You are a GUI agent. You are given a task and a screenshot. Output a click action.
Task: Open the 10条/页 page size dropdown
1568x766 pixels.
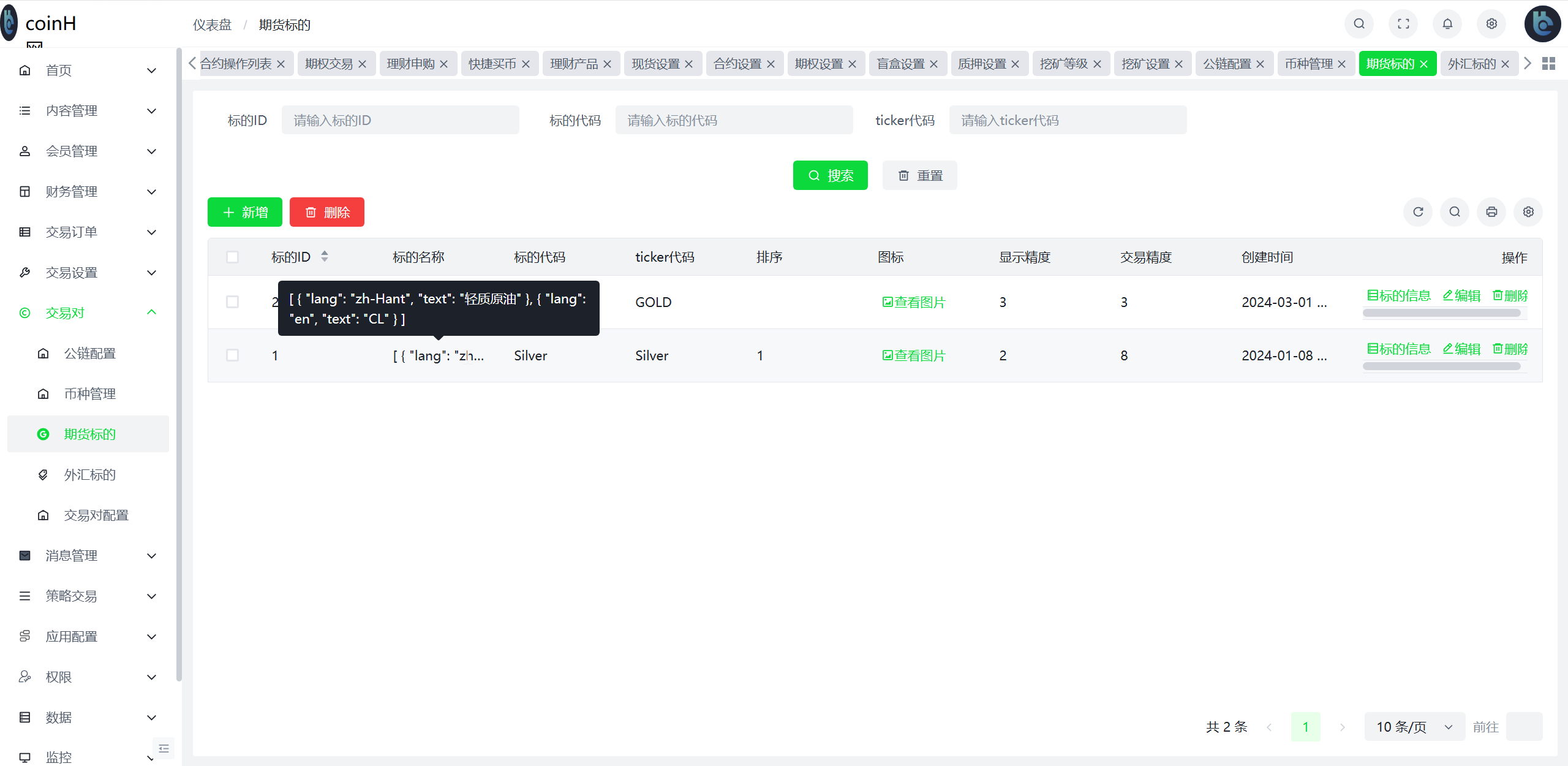[x=1414, y=726]
